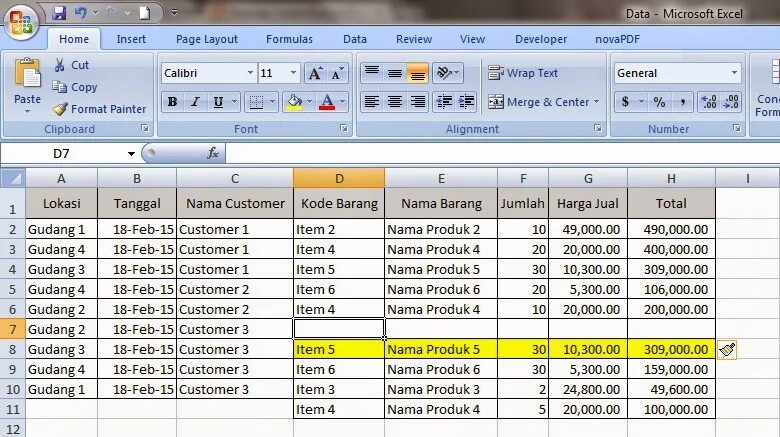Toggle bold formatting
This screenshot has height=437, width=780.
coord(172,102)
